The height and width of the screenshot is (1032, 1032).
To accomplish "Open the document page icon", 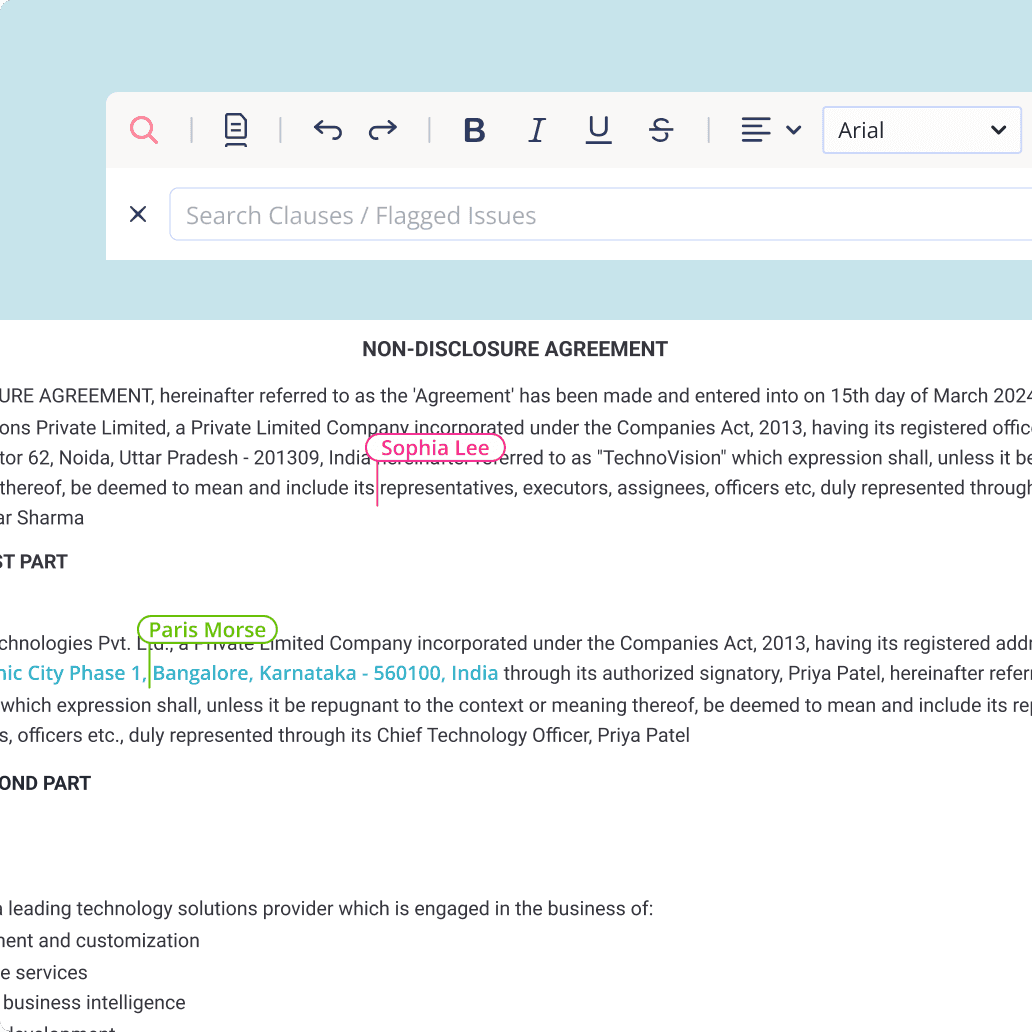I will tap(236, 130).
